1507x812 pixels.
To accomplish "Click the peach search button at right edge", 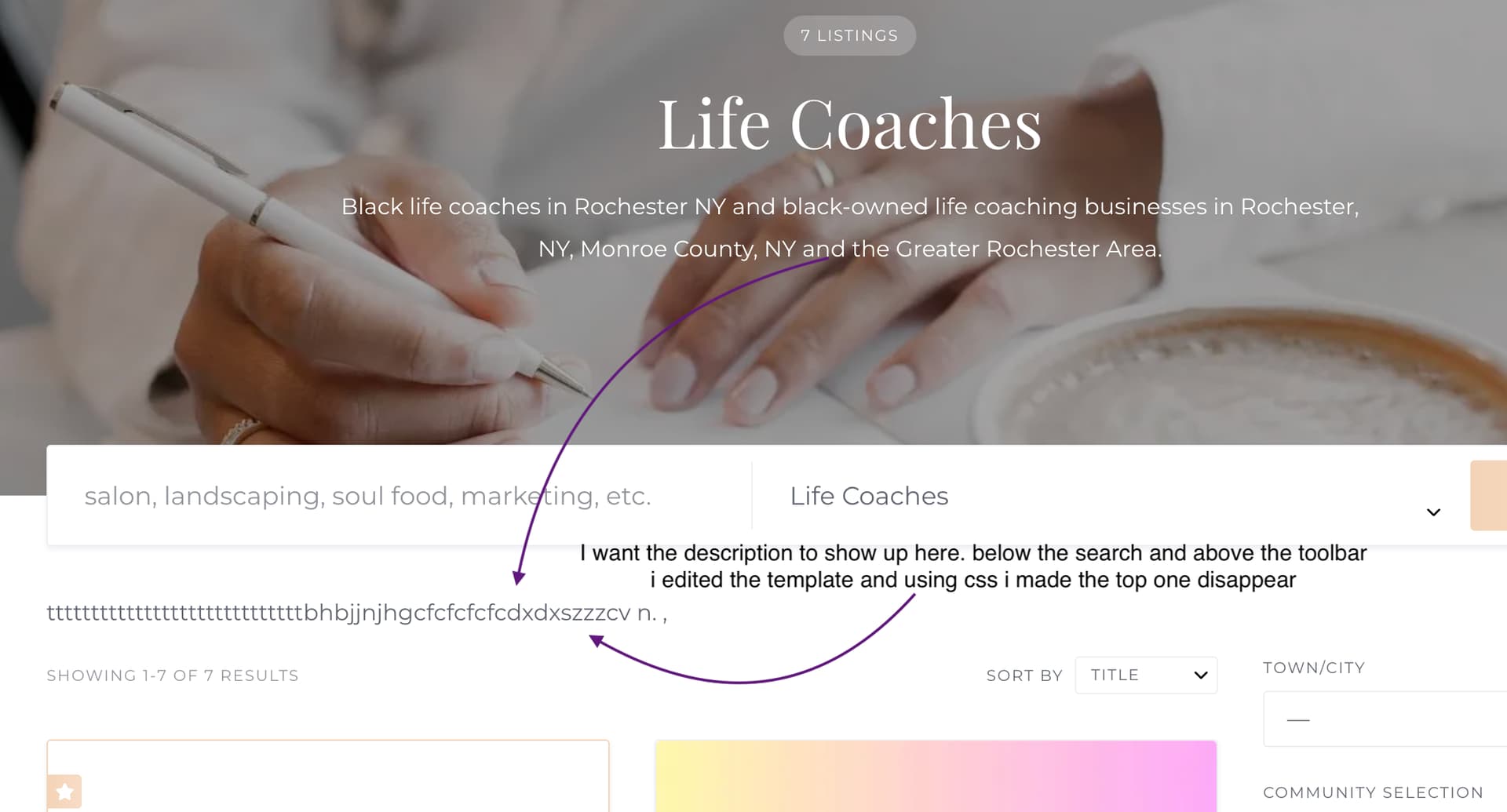I will [x=1488, y=496].
